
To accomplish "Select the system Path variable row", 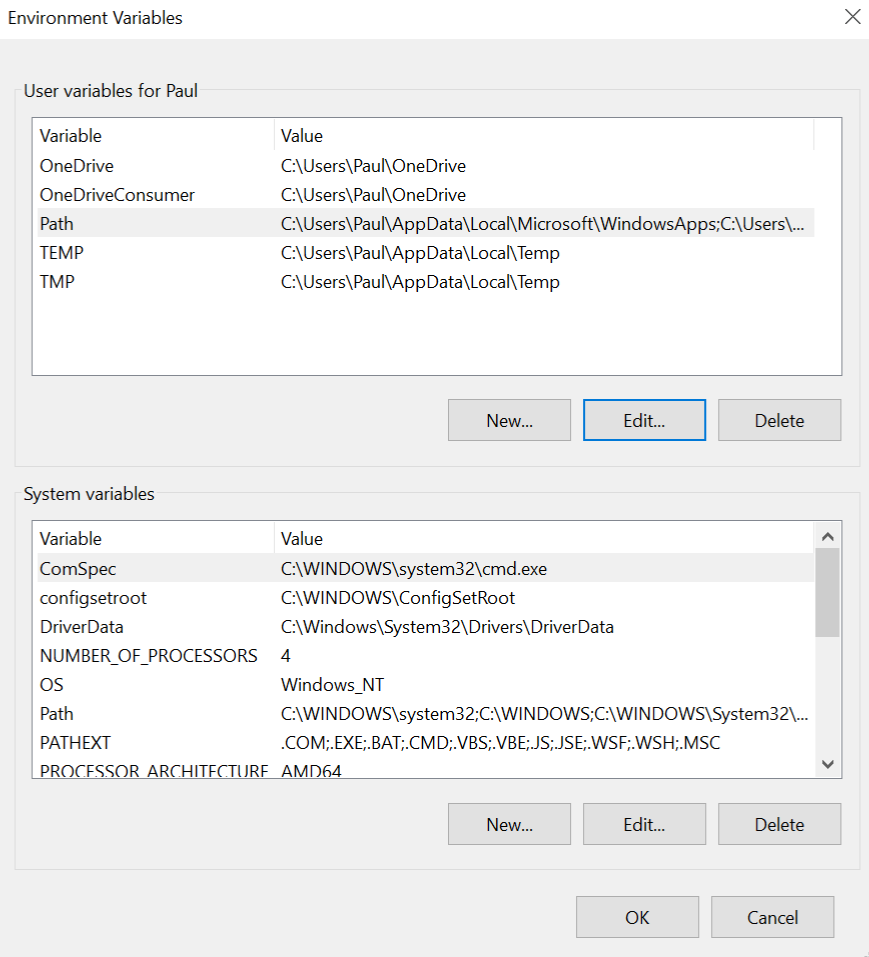I will tap(426, 713).
